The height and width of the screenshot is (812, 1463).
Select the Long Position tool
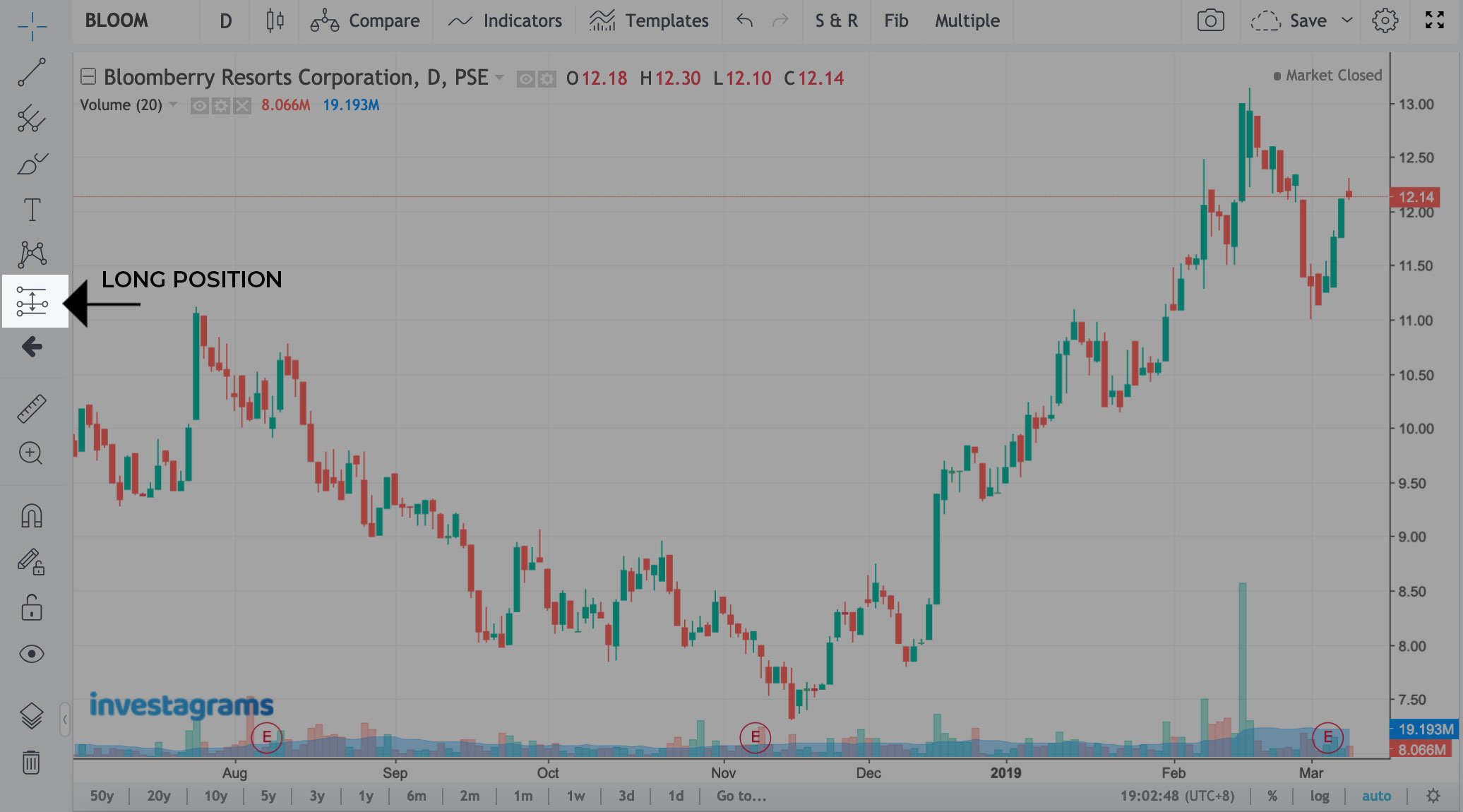pos(32,301)
